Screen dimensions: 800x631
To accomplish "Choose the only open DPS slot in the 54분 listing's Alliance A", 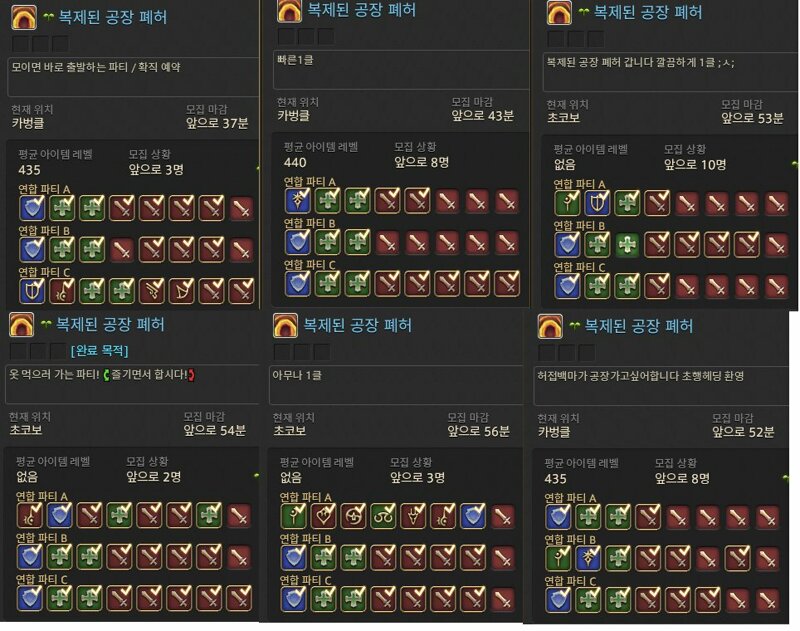I will pos(239,516).
